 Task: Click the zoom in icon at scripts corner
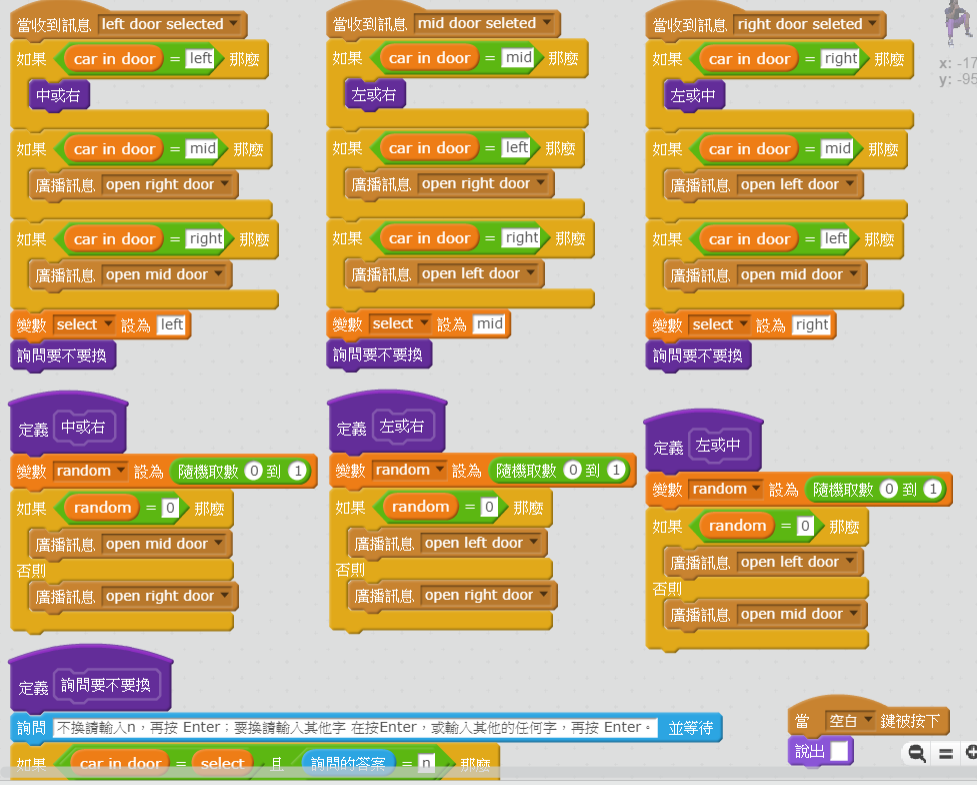pyautogui.click(x=971, y=753)
